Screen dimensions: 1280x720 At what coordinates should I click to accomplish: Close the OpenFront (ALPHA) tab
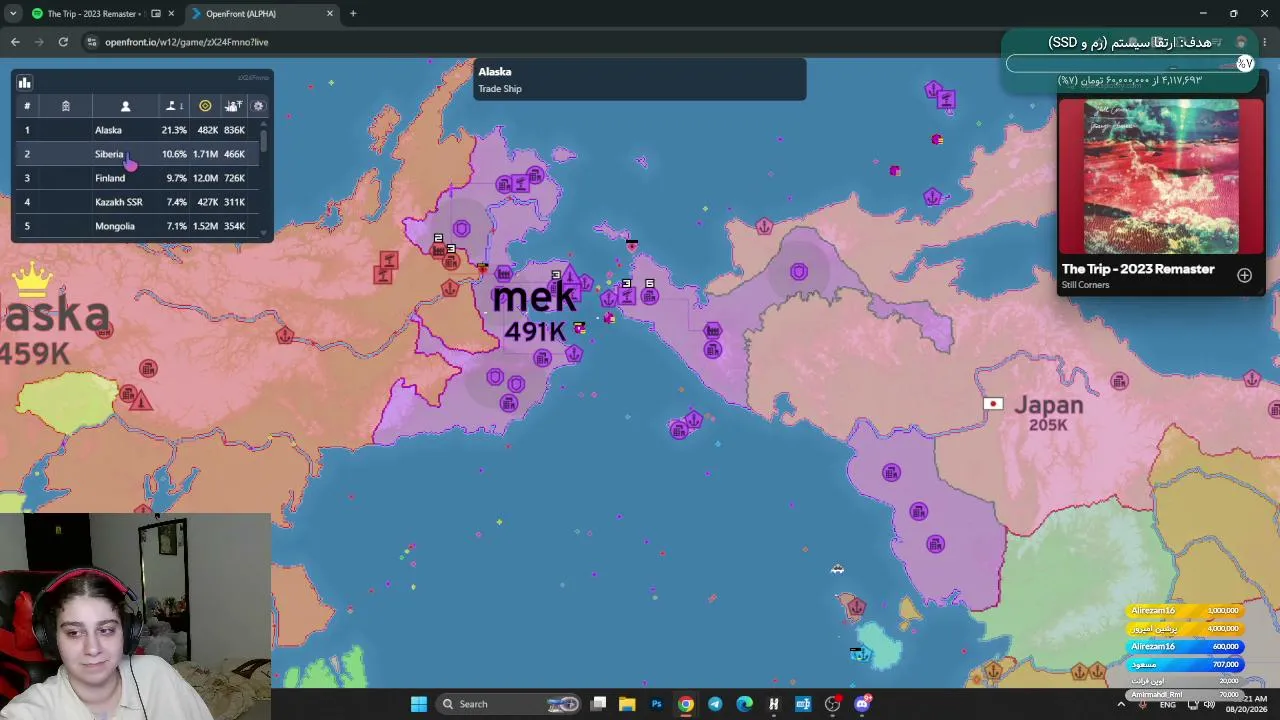pos(330,14)
